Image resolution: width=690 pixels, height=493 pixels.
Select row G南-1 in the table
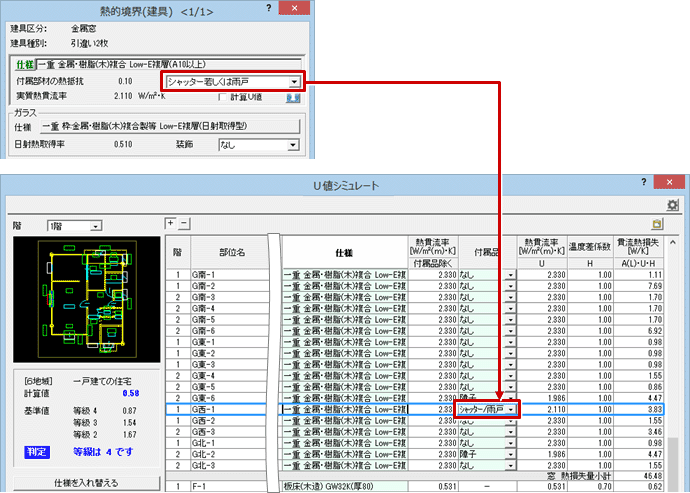[415, 275]
